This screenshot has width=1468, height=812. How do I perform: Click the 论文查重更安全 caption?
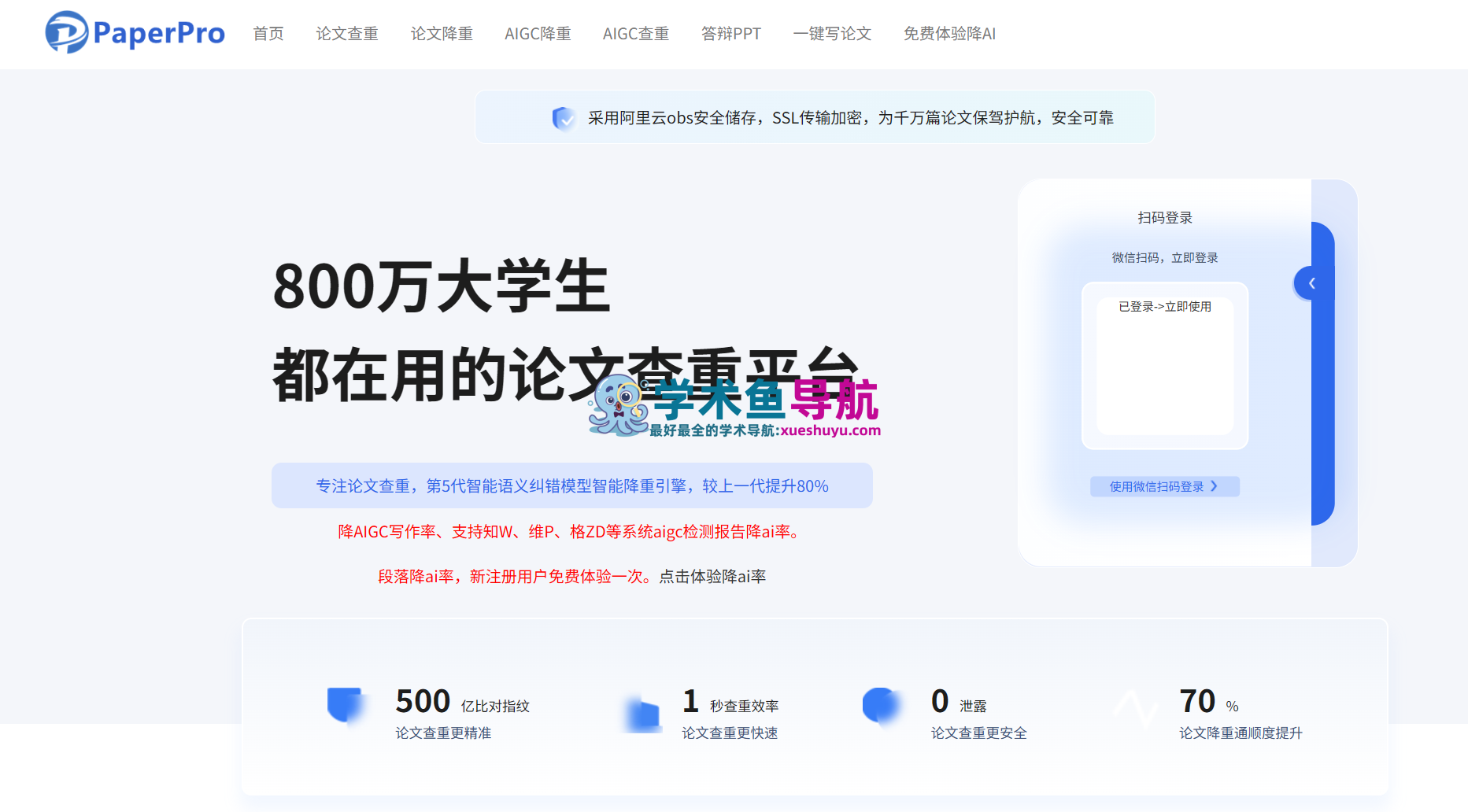click(x=979, y=733)
